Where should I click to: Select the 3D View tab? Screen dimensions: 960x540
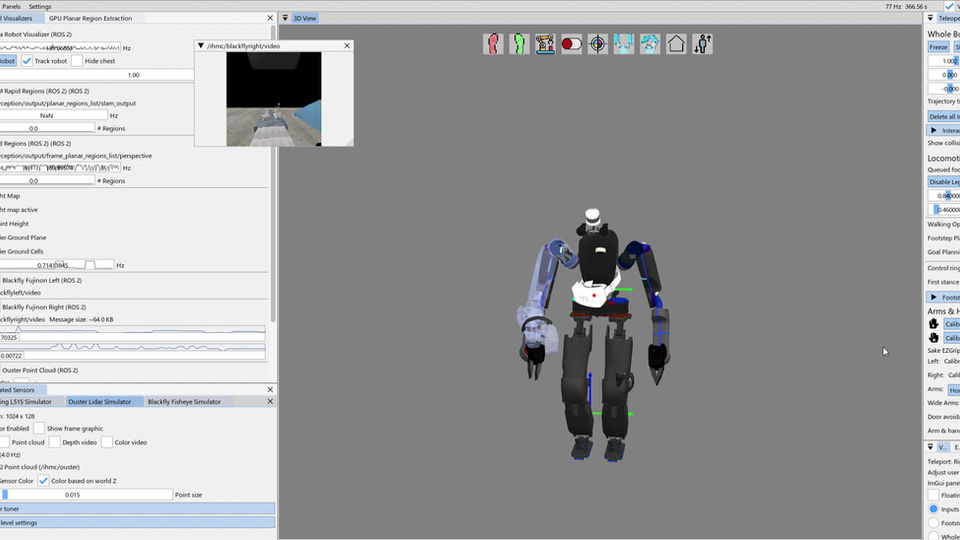pyautogui.click(x=304, y=18)
